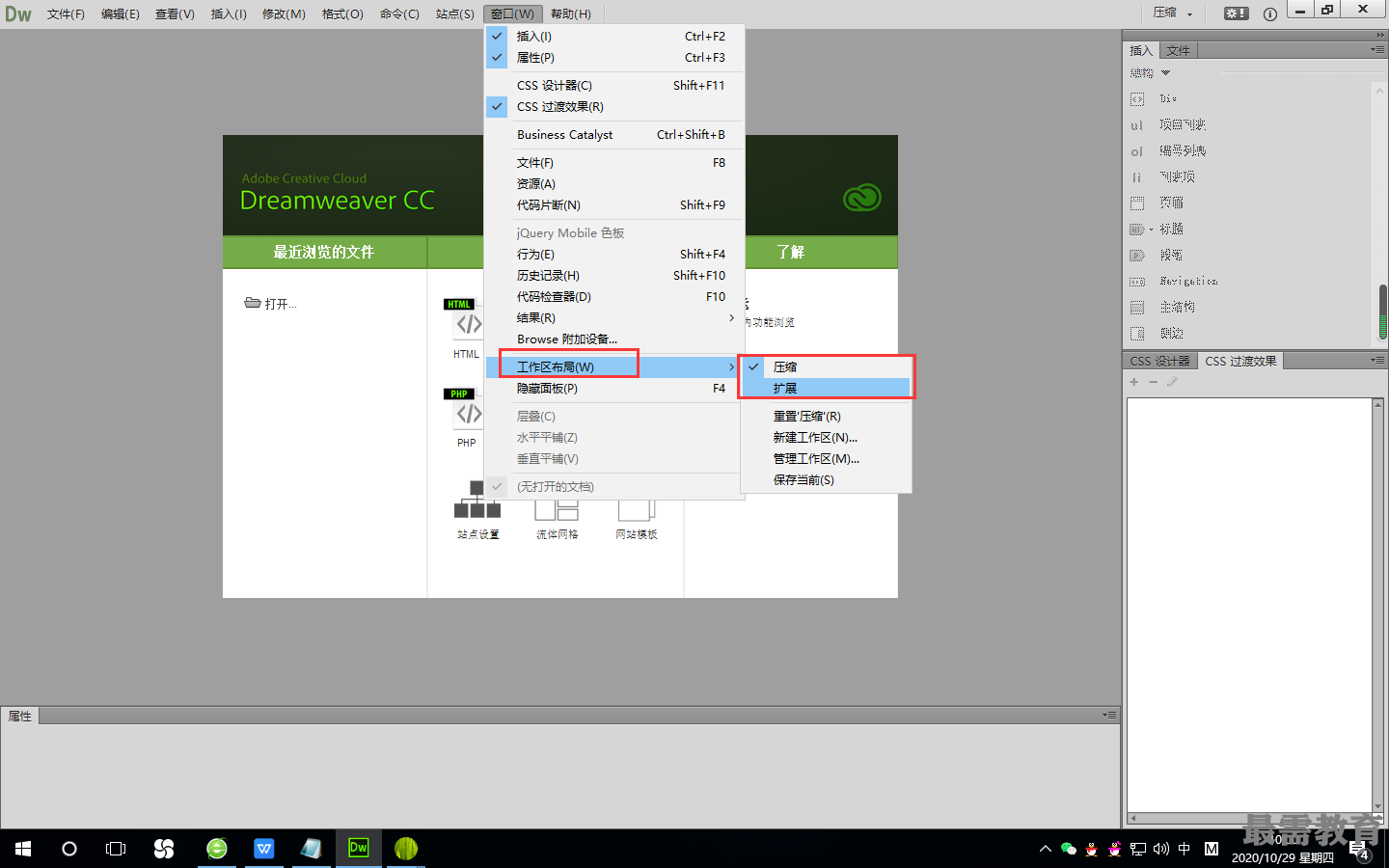Create a new PHP document from welcome screen
The height and width of the screenshot is (868, 1389).
[x=467, y=418]
